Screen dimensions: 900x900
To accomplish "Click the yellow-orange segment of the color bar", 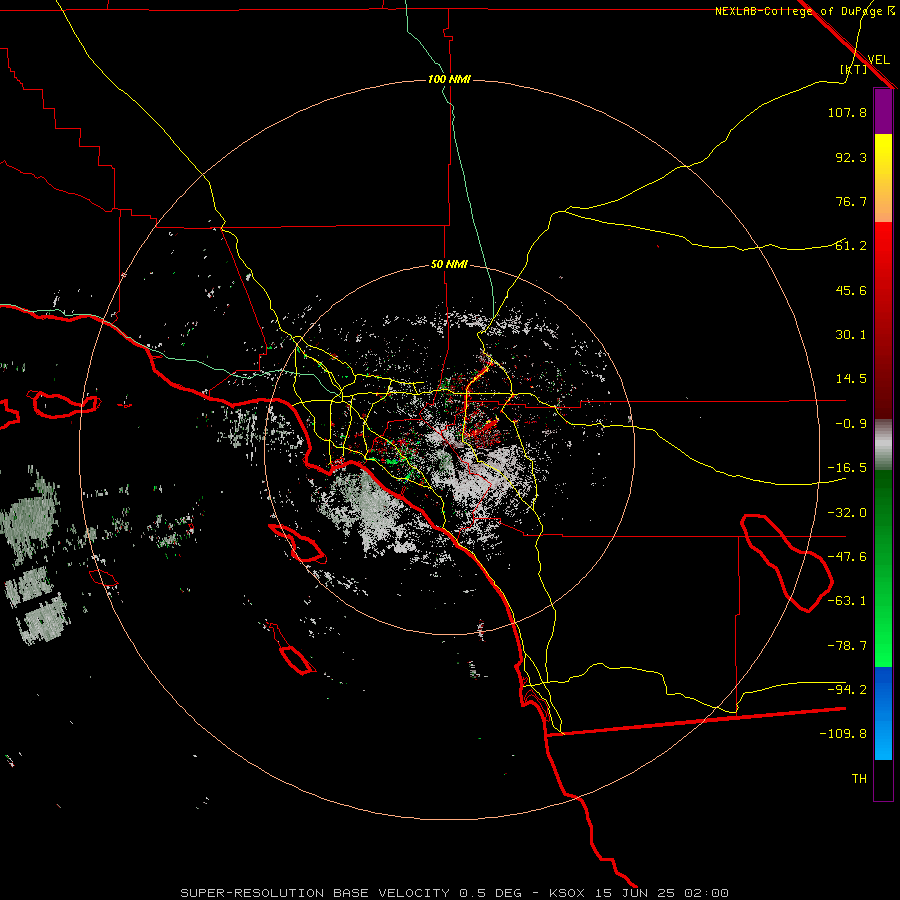I will [x=883, y=178].
